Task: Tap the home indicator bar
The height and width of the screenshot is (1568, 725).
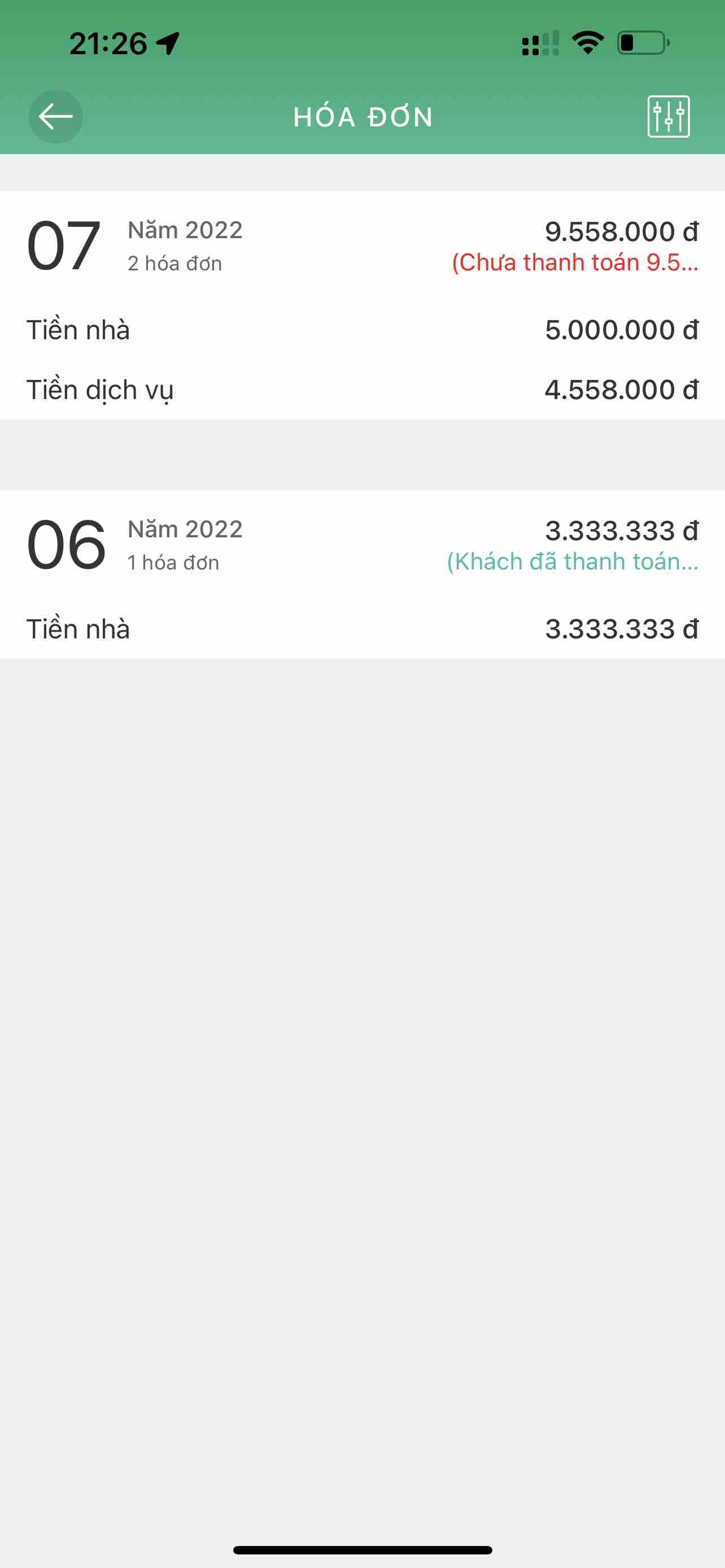Action: [x=362, y=1549]
